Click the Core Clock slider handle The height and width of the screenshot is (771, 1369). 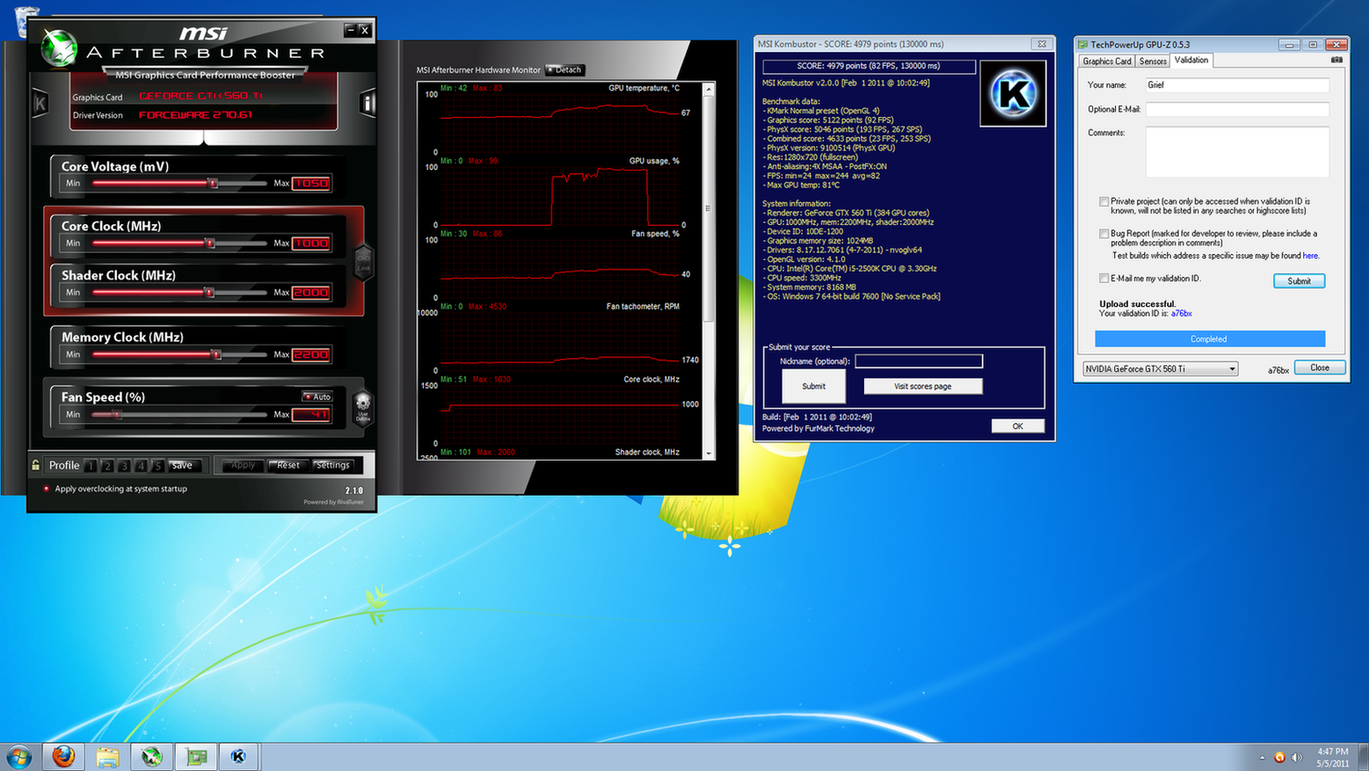[209, 243]
